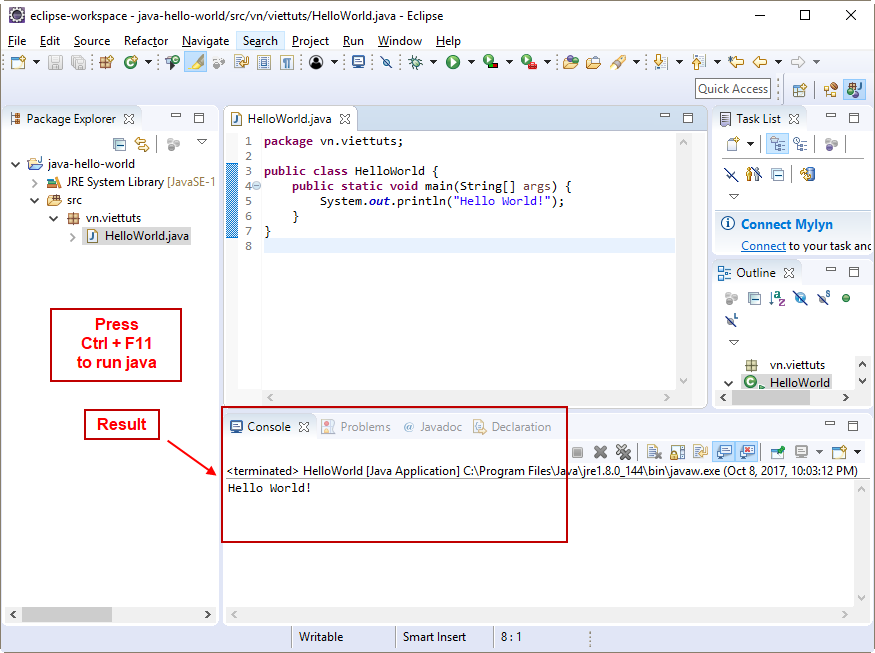Select HelloWorld class in Outline view
Screen dimensions: 875x653
coord(787,382)
